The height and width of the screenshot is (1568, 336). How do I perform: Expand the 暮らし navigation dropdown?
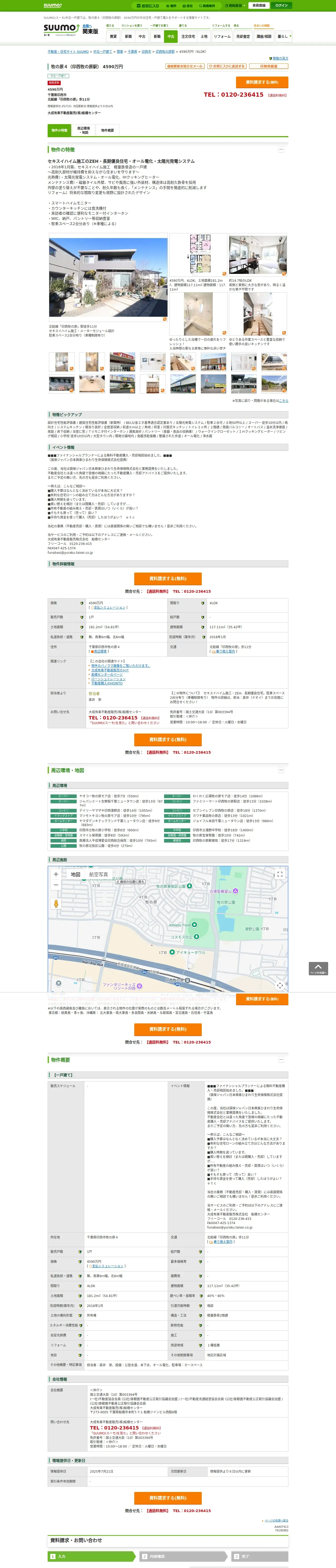(284, 37)
